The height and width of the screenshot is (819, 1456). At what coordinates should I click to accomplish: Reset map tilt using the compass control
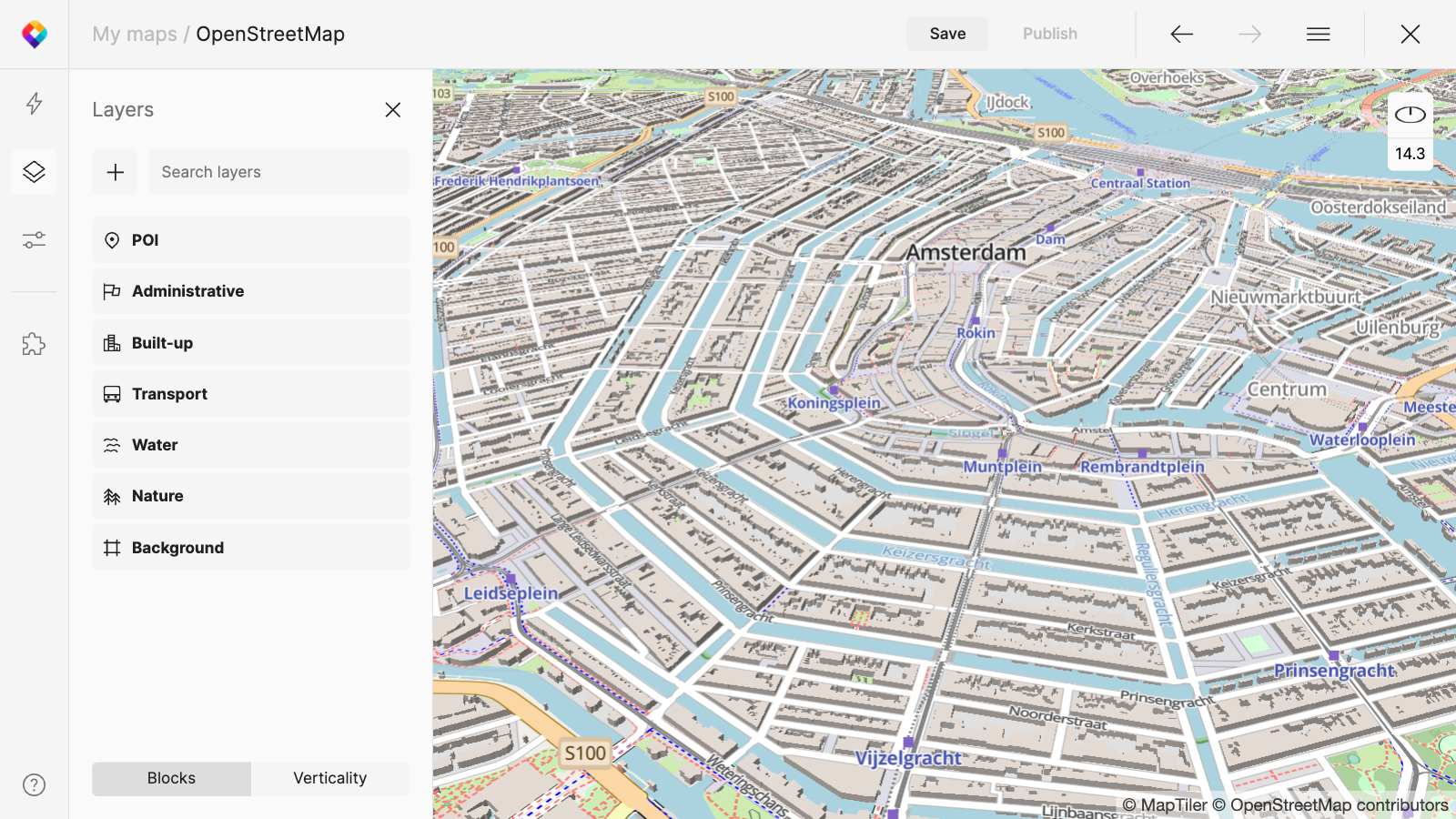click(1410, 115)
